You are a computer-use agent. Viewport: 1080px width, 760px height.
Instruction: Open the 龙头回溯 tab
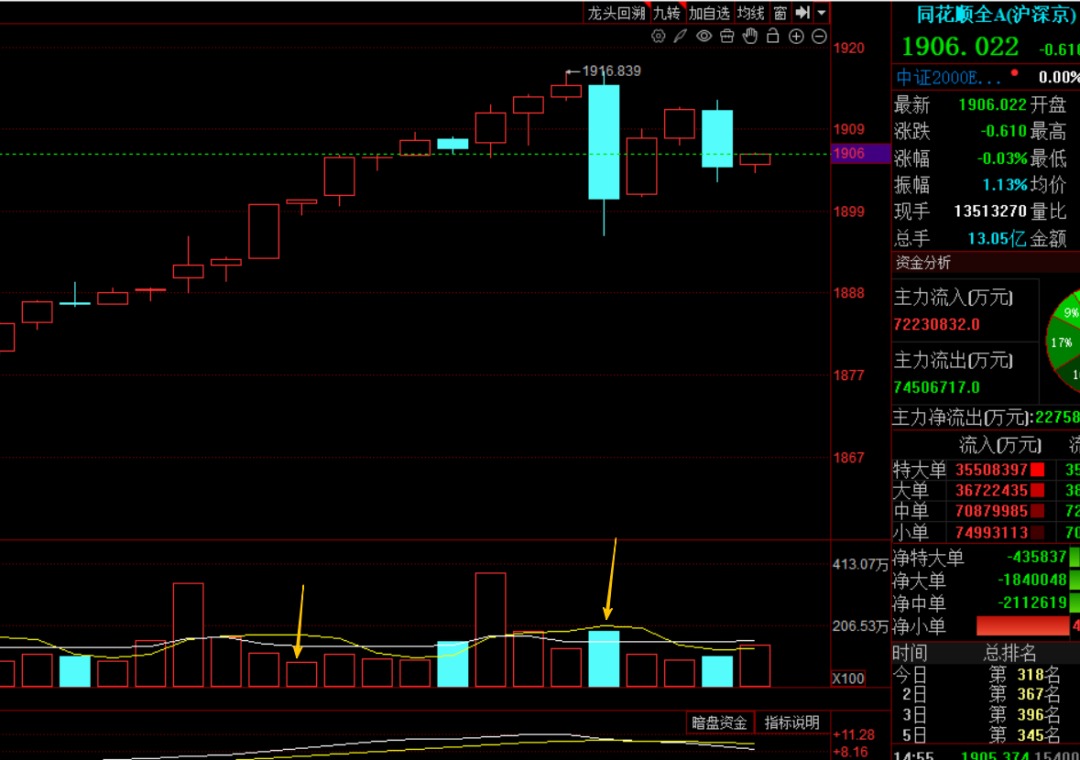pyautogui.click(x=616, y=13)
